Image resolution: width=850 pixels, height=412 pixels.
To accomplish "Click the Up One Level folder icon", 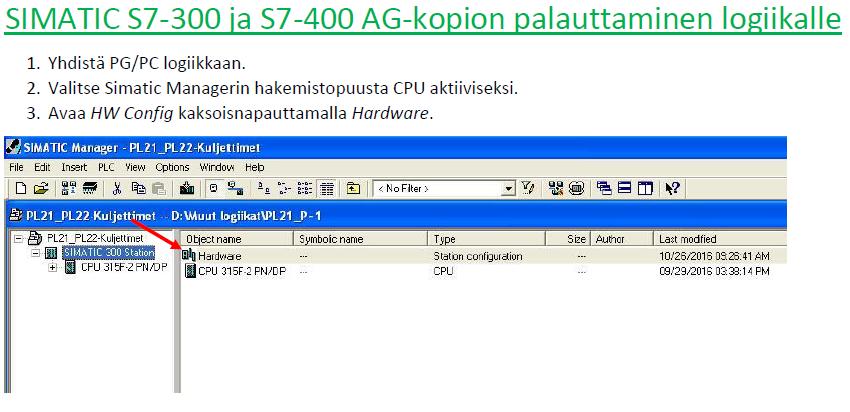I will pos(353,188).
